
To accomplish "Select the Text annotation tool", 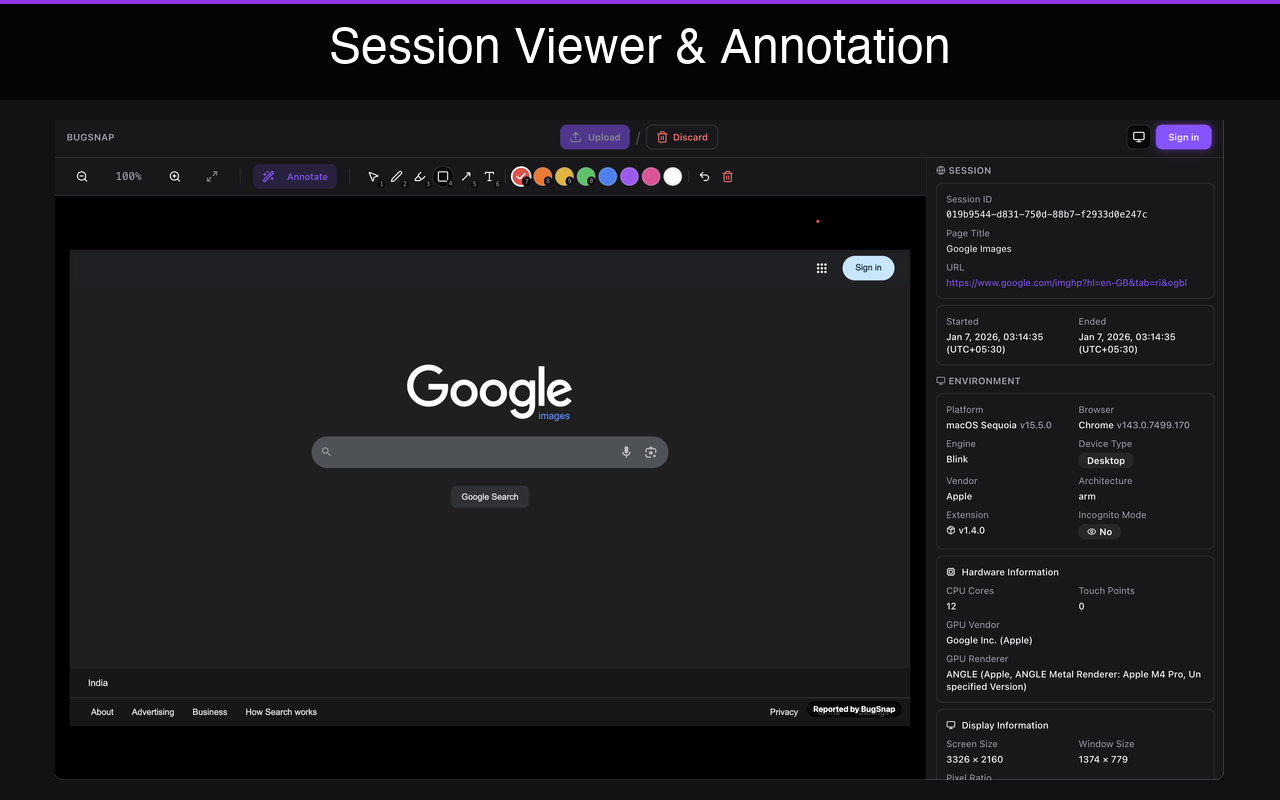I will click(489, 176).
